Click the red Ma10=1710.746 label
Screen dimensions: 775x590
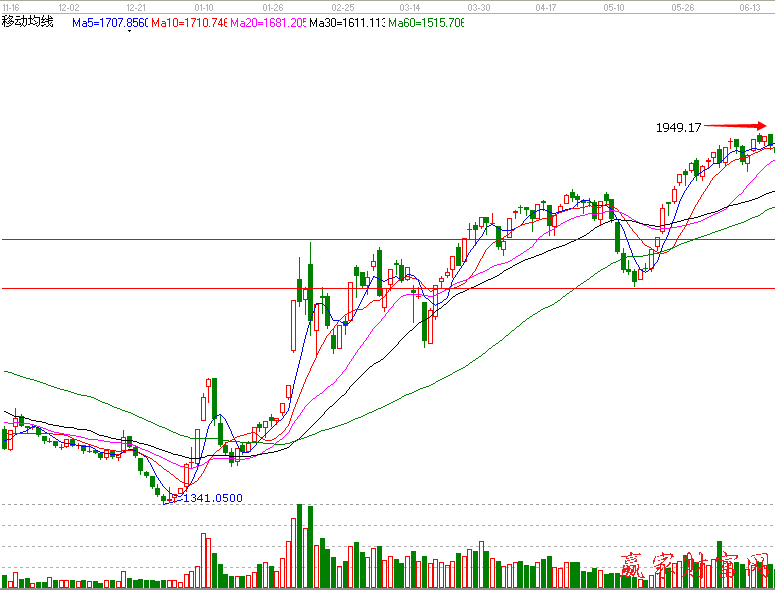point(189,22)
